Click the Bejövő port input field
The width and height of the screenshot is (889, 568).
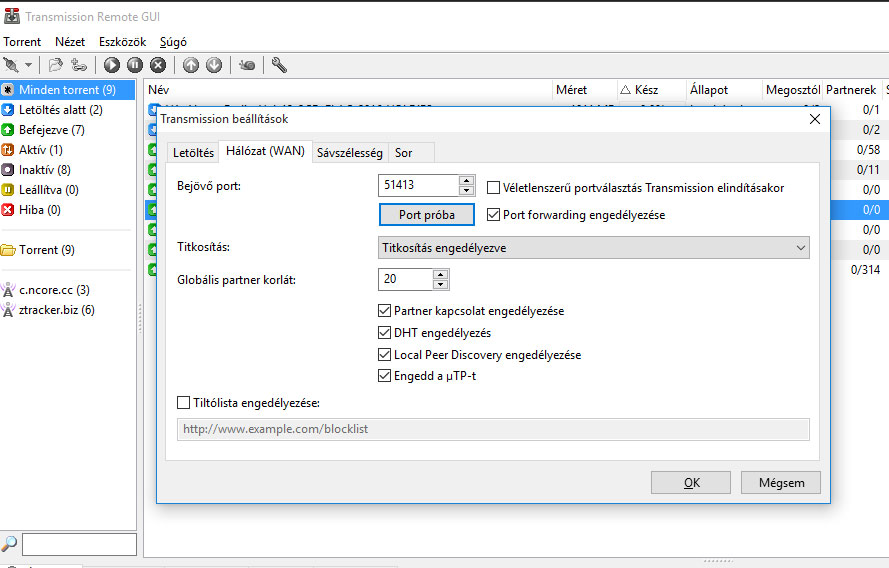(418, 185)
